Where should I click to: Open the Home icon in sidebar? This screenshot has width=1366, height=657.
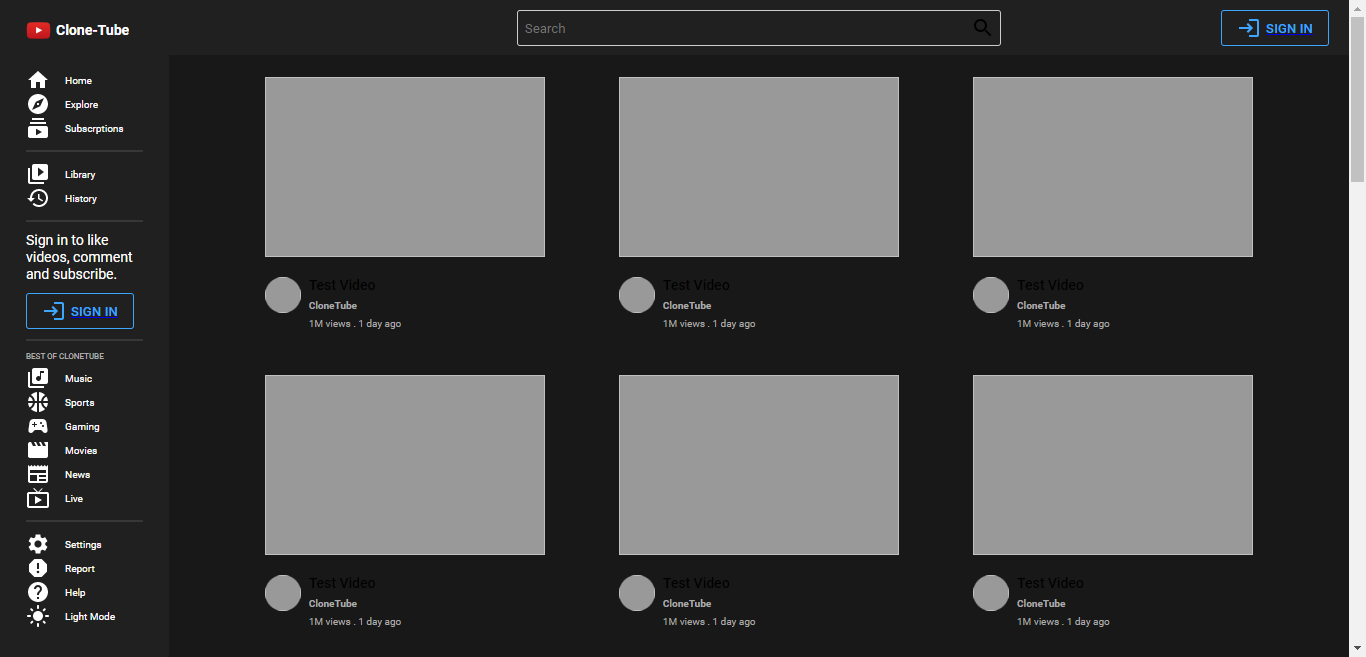tap(38, 80)
